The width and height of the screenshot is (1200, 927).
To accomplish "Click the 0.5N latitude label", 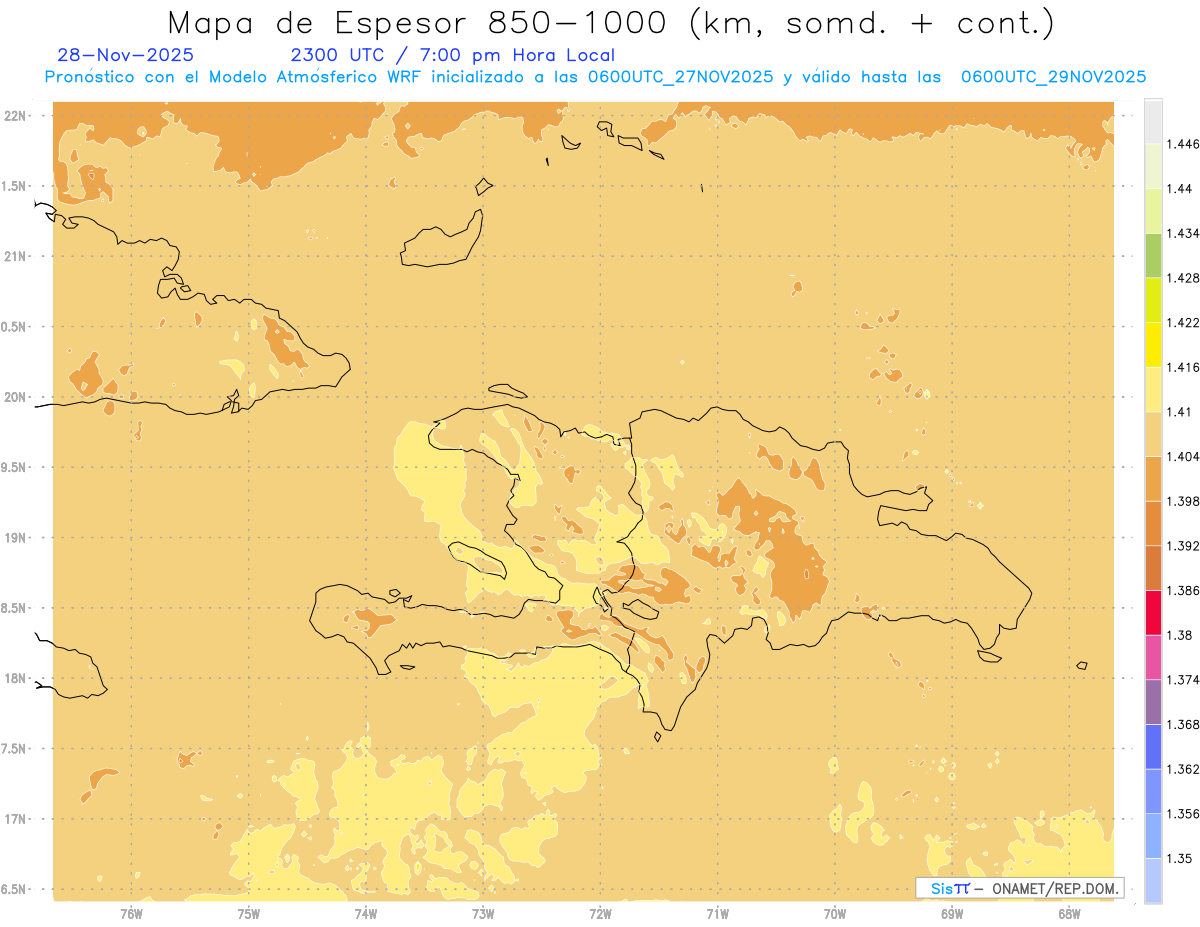I will [14, 327].
